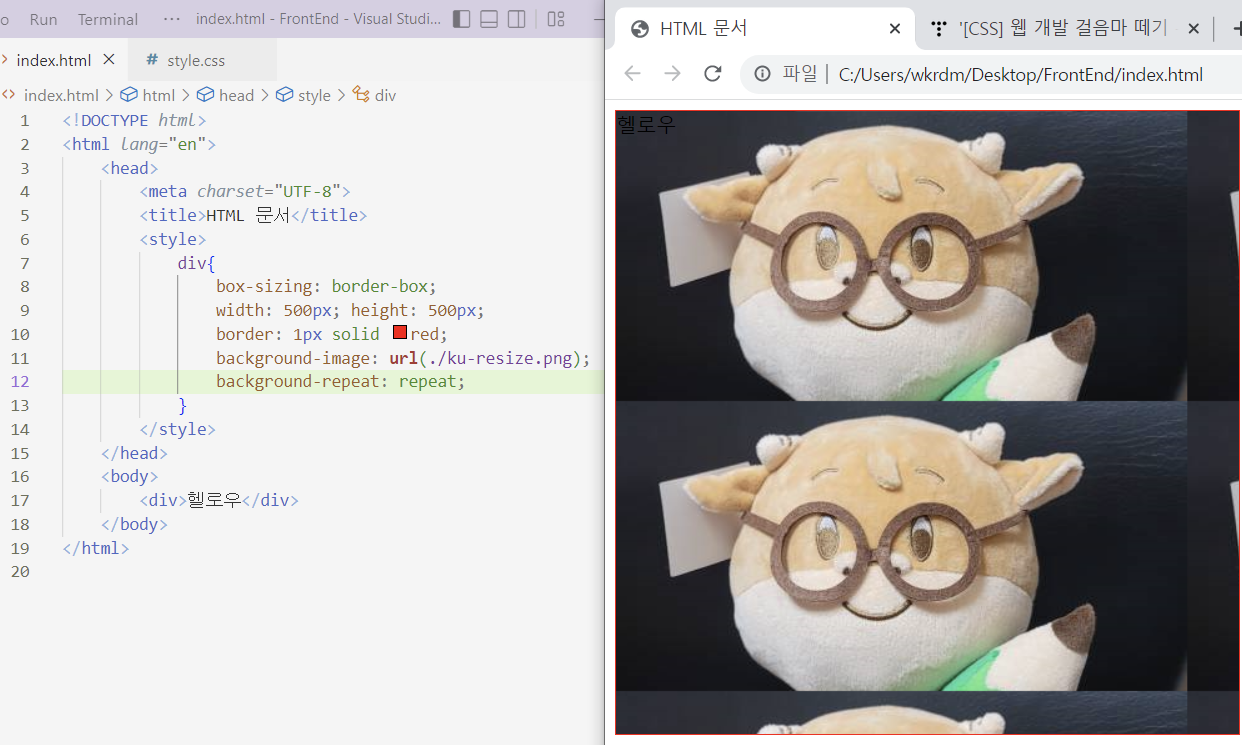1242x745 pixels.
Task: Select index.html in the breadcrumb
Action: (x=61, y=95)
